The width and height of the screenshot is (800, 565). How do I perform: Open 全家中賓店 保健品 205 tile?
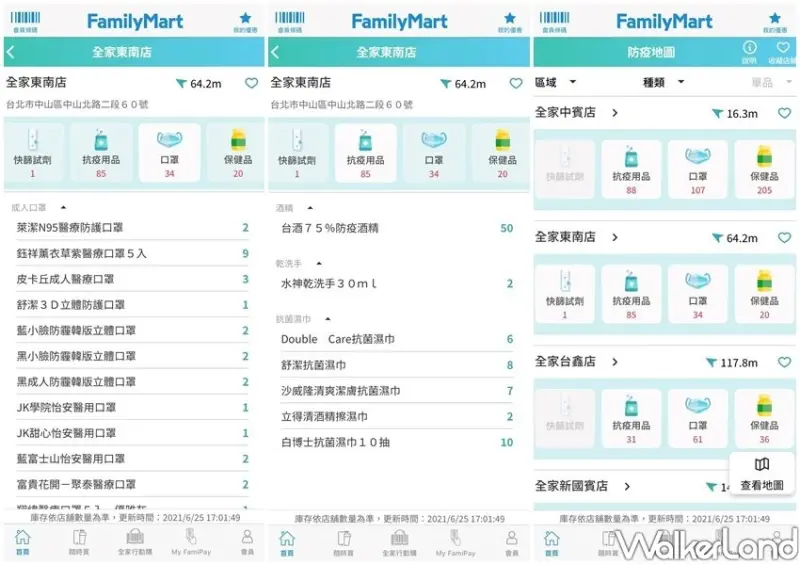(764, 169)
